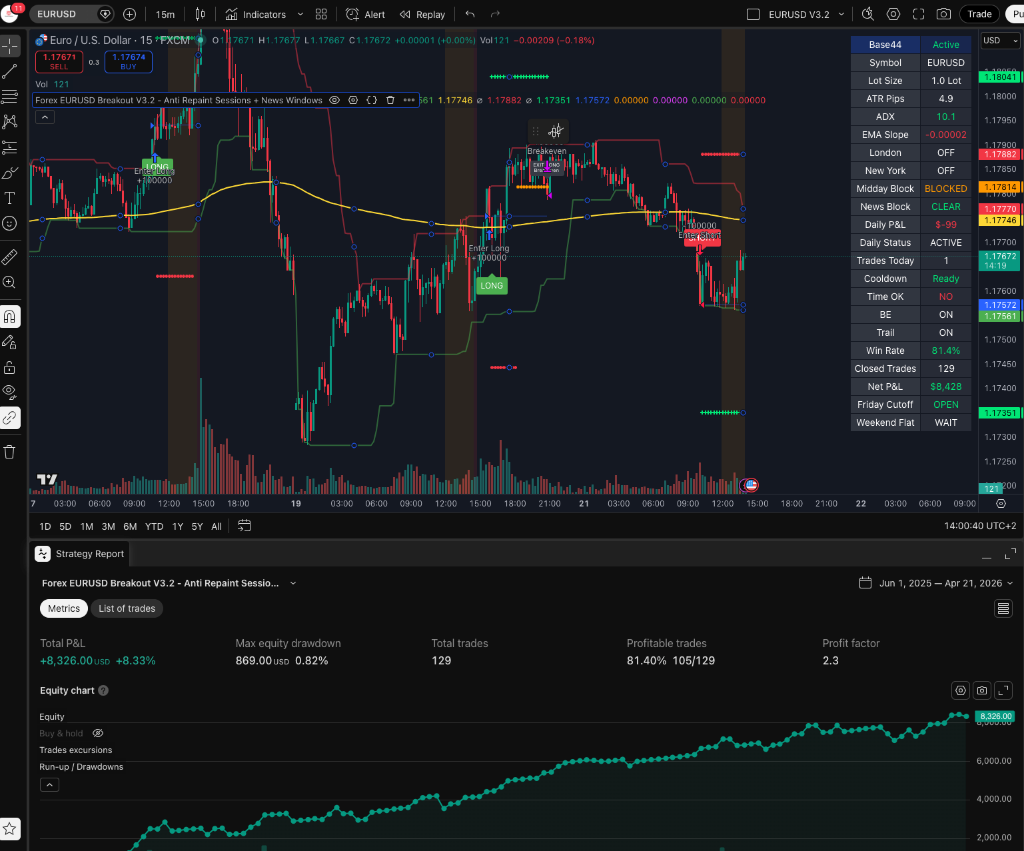The image size is (1024, 851).
Task: Click the Trade button
Action: coord(979,14)
